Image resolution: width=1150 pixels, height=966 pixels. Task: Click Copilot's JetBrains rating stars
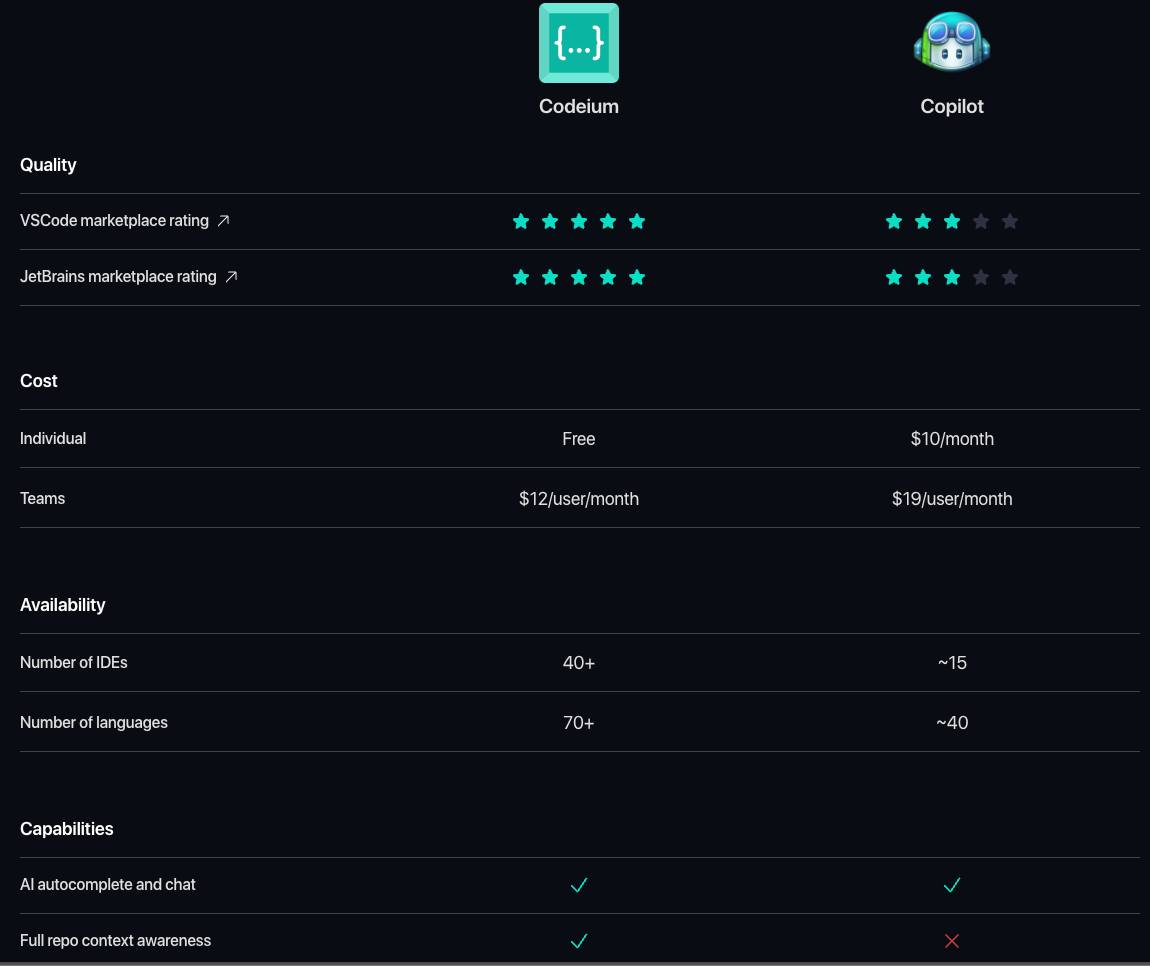[951, 277]
